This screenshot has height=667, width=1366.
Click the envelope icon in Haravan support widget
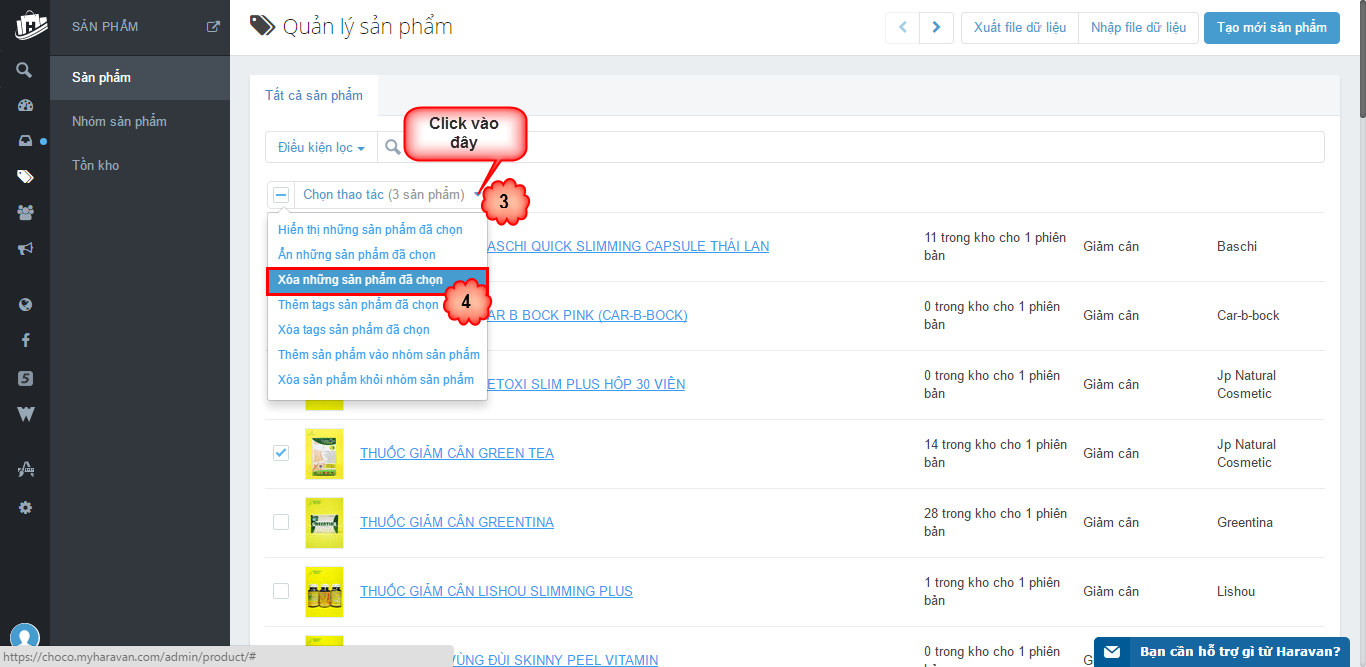point(1112,652)
